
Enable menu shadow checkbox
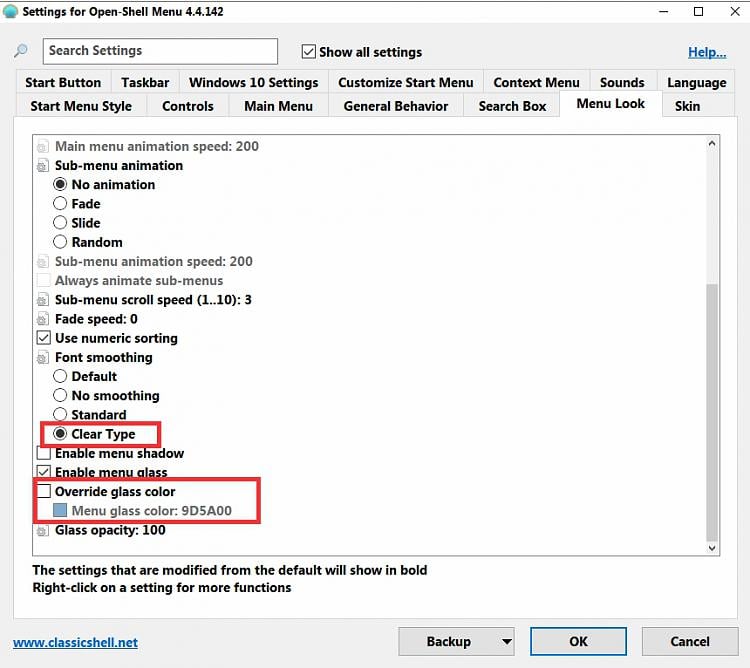tap(44, 453)
